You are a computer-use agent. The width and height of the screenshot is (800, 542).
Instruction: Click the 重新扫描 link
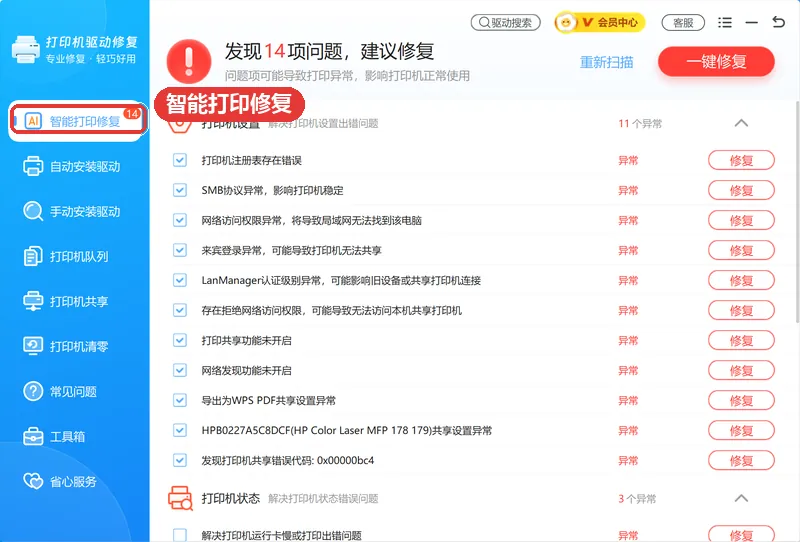pyautogui.click(x=607, y=62)
